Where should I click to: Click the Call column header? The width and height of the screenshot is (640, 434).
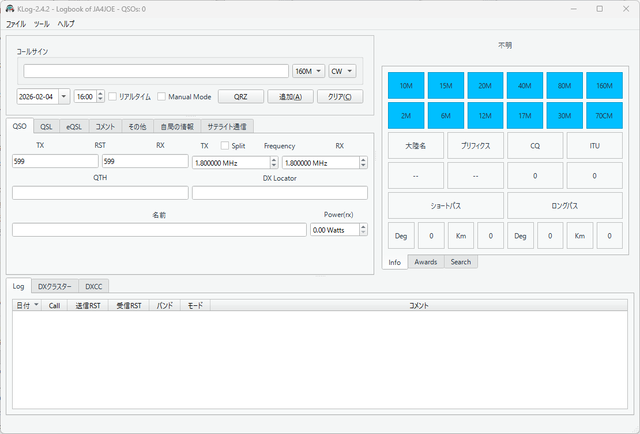point(54,305)
